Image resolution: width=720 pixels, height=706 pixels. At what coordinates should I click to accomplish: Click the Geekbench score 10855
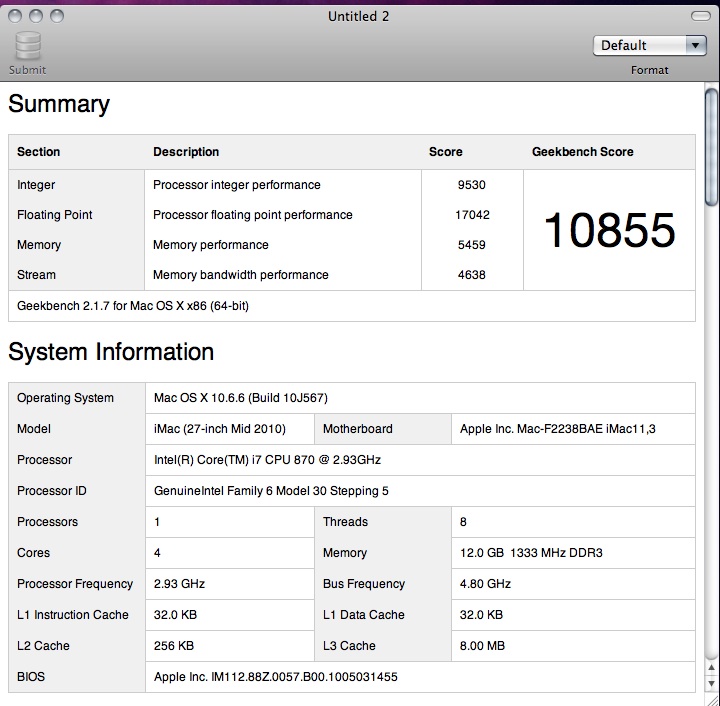click(x=609, y=230)
